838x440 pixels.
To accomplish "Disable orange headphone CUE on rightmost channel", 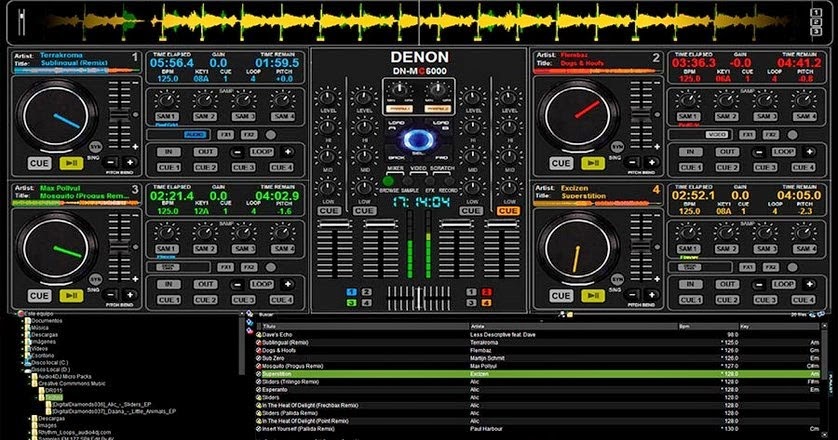I will point(508,211).
